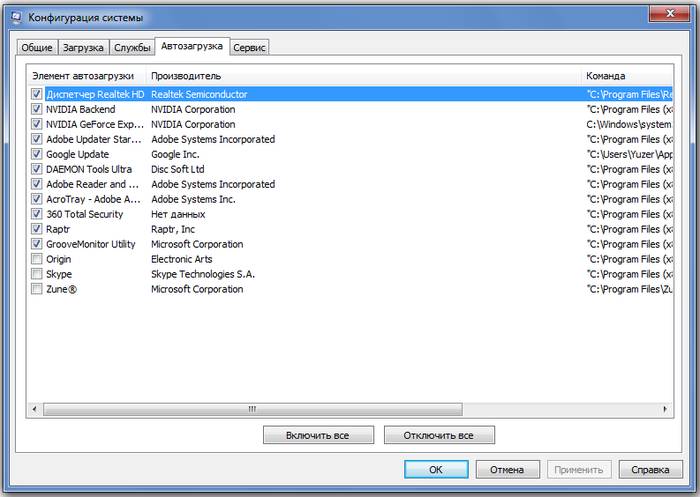Screen dimensions: 700x497
Task: Check the Origin startup item box
Action: click(x=37, y=259)
